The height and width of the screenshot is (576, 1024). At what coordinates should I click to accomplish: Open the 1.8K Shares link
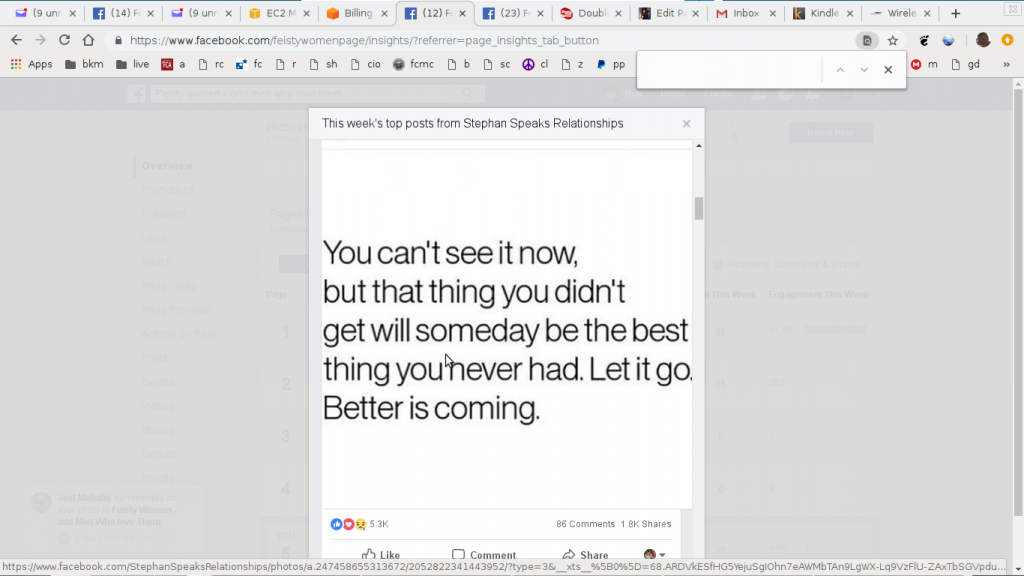click(645, 524)
